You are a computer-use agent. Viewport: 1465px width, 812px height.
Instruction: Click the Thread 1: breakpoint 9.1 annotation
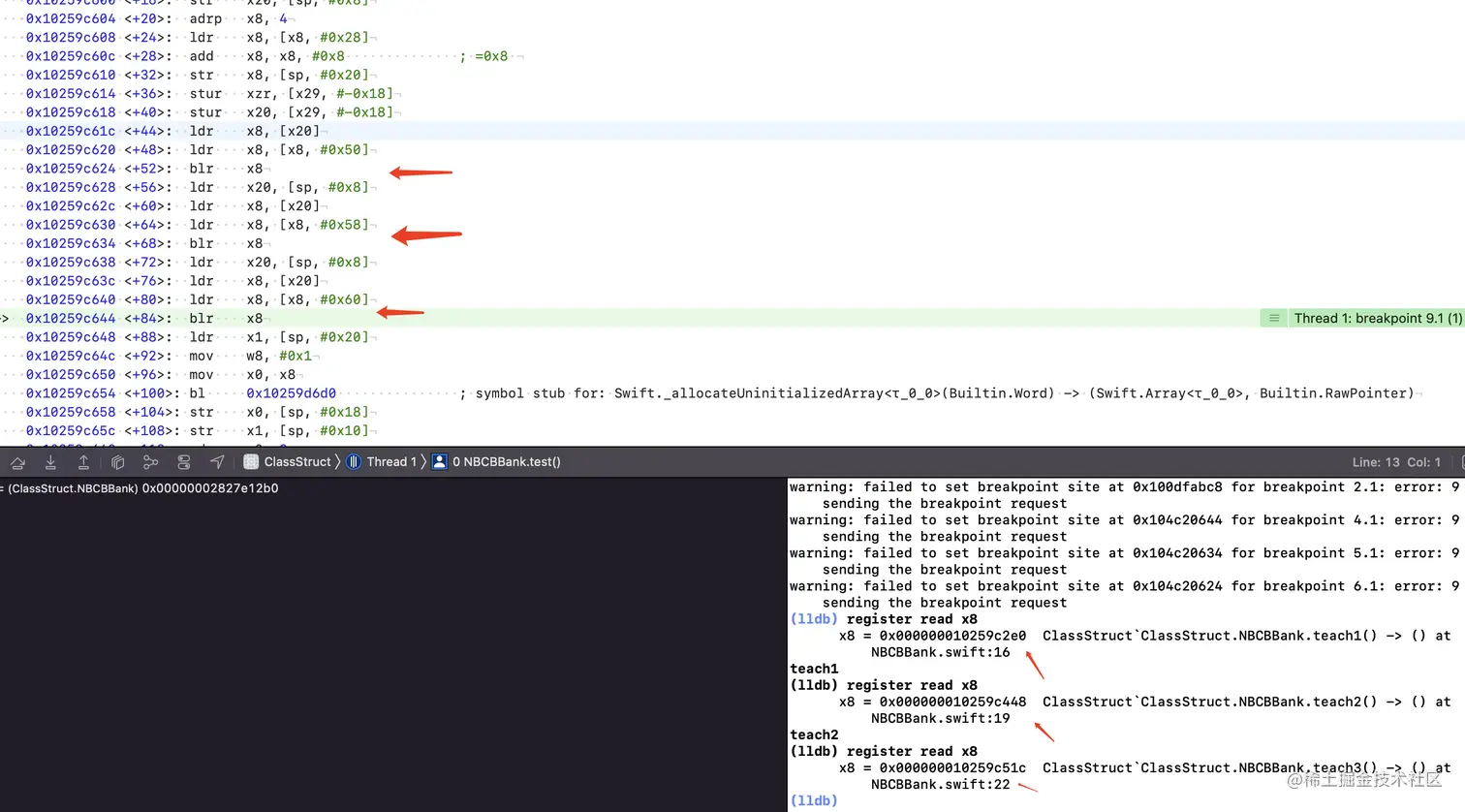coord(1378,319)
